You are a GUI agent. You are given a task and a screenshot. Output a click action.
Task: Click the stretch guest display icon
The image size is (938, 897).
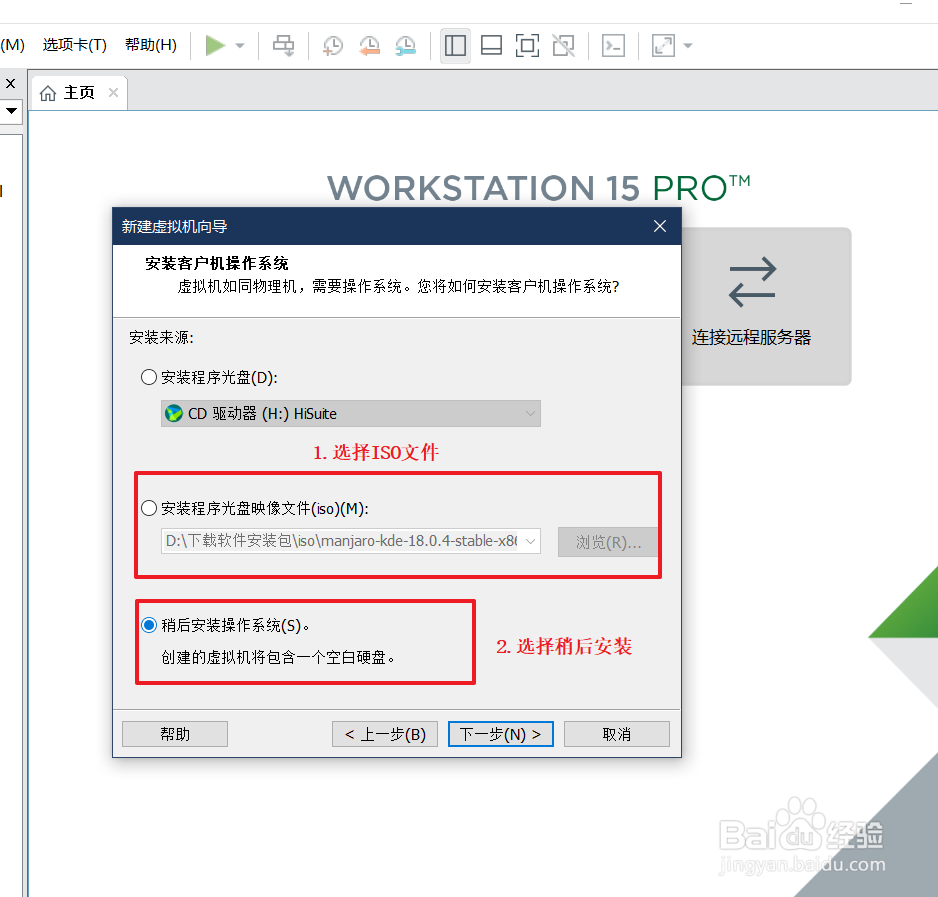tap(663, 45)
